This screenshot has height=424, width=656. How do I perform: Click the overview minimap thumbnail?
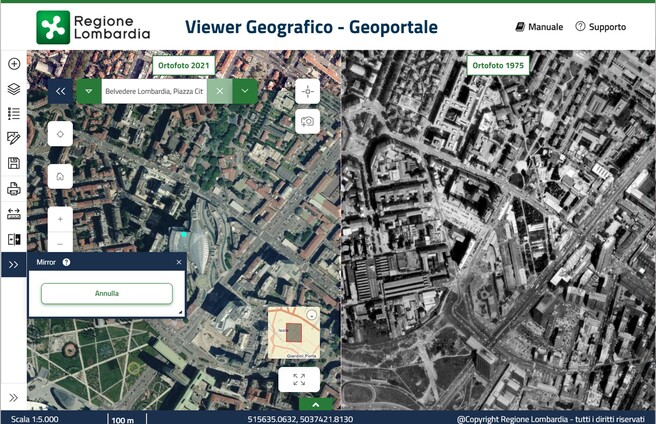(x=294, y=333)
